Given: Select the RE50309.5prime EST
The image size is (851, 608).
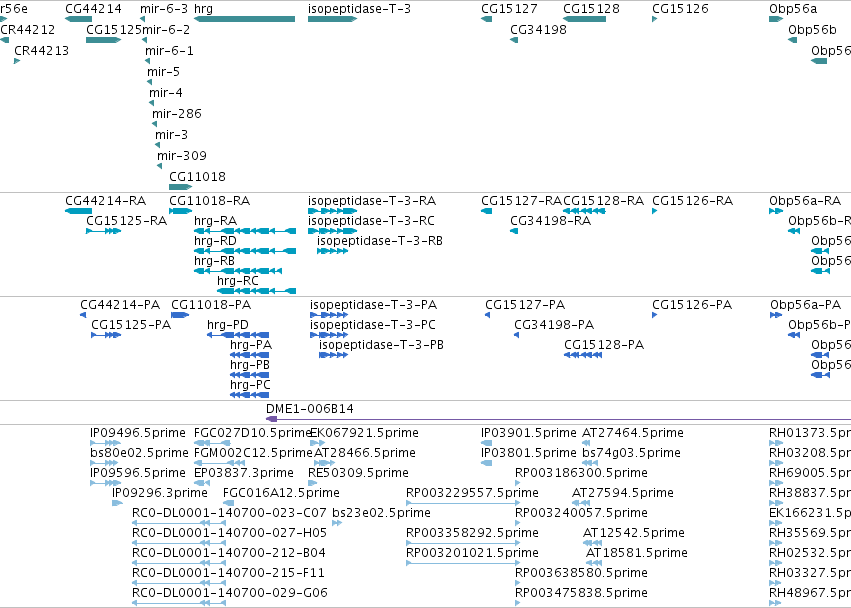Looking at the screenshot, I should coord(311,483).
